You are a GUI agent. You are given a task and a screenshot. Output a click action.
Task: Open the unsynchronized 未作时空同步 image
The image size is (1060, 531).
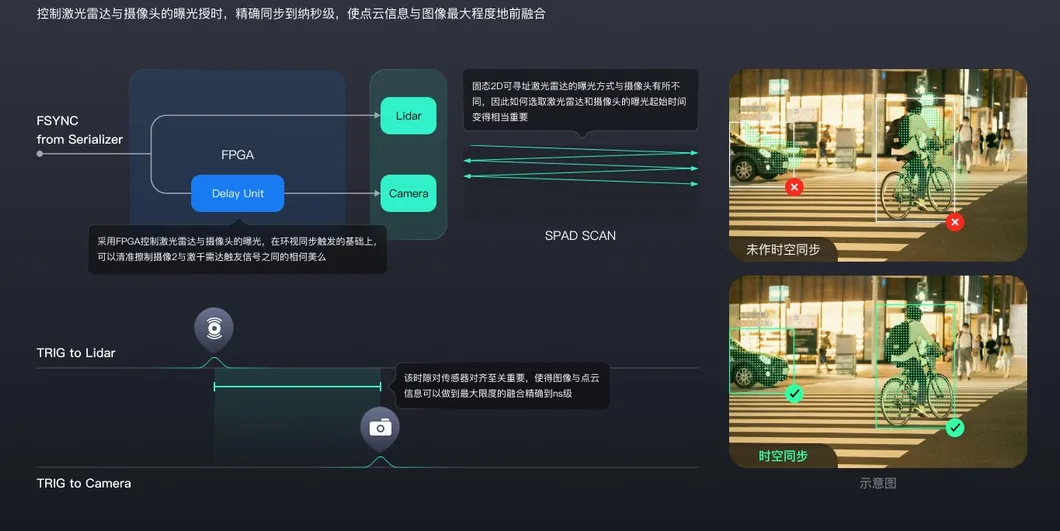pyautogui.click(x=877, y=165)
